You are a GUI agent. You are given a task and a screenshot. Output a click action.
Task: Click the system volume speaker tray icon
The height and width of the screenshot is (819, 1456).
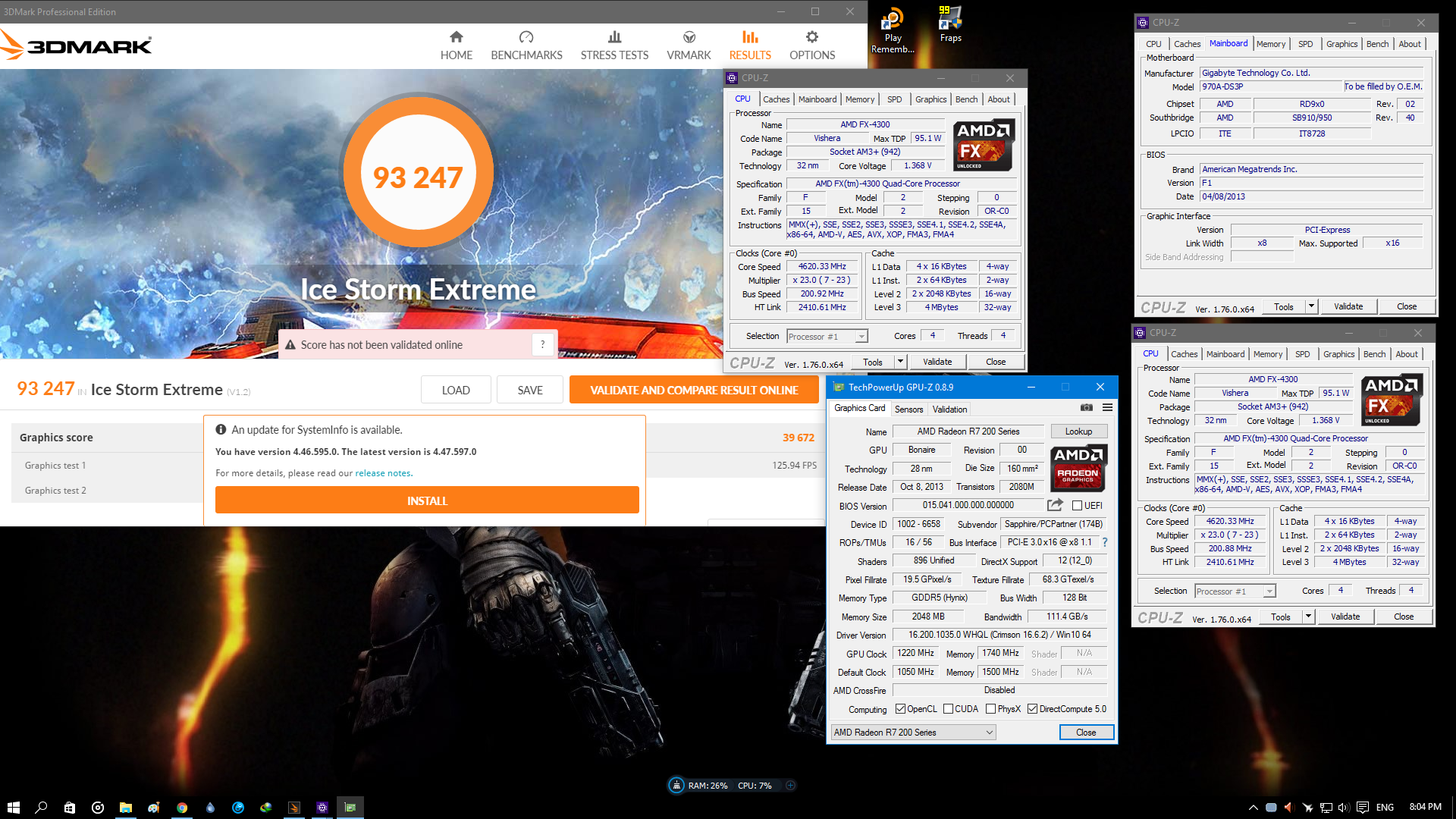(x=1344, y=808)
